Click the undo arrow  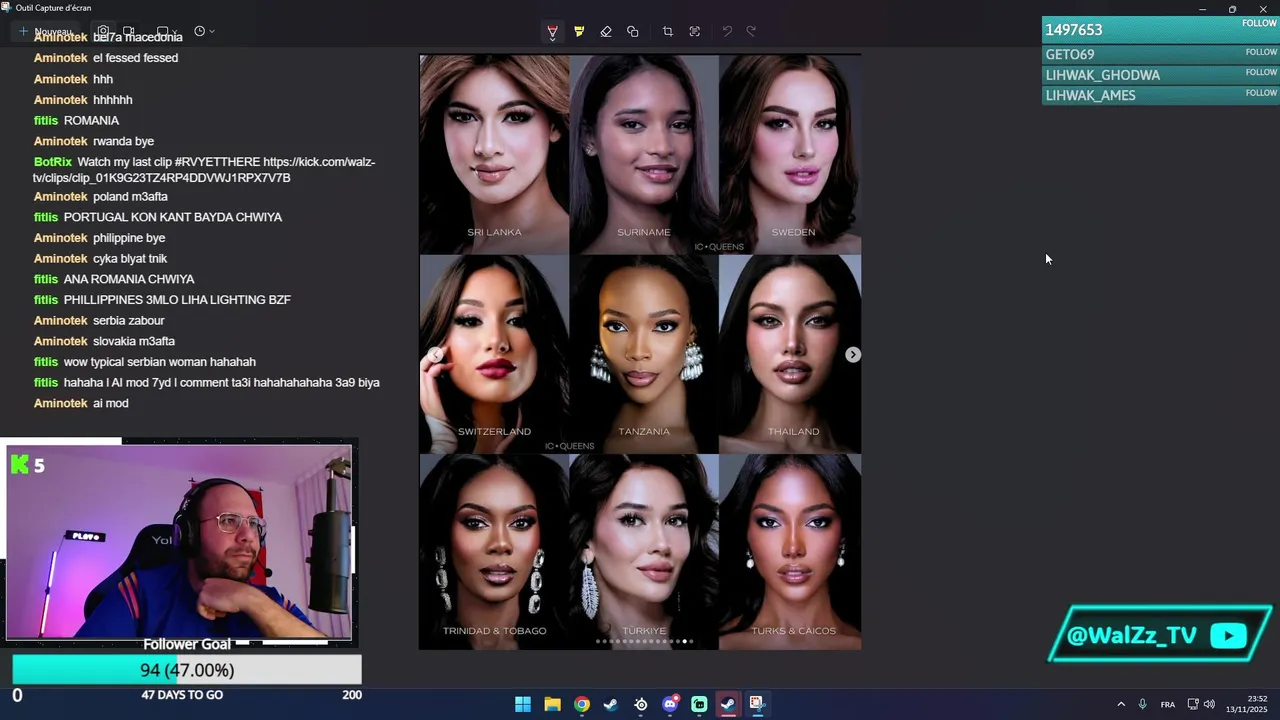click(727, 32)
